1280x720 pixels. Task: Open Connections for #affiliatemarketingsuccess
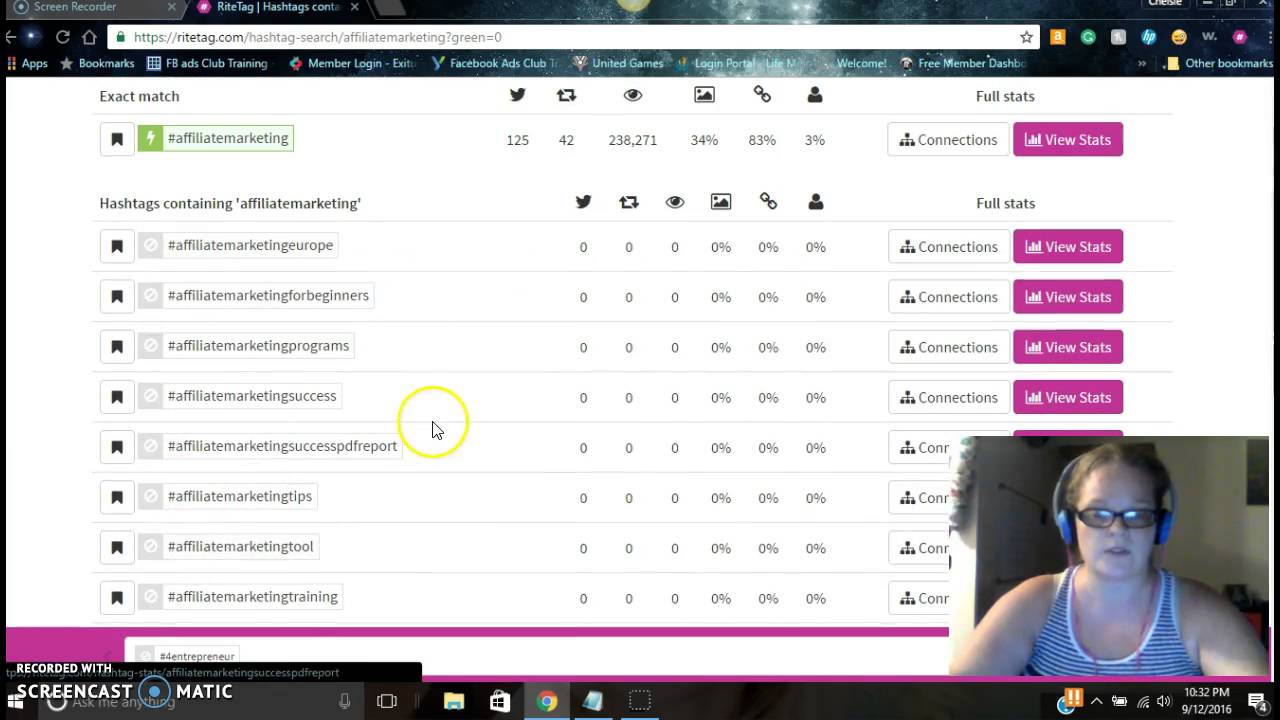pos(948,397)
